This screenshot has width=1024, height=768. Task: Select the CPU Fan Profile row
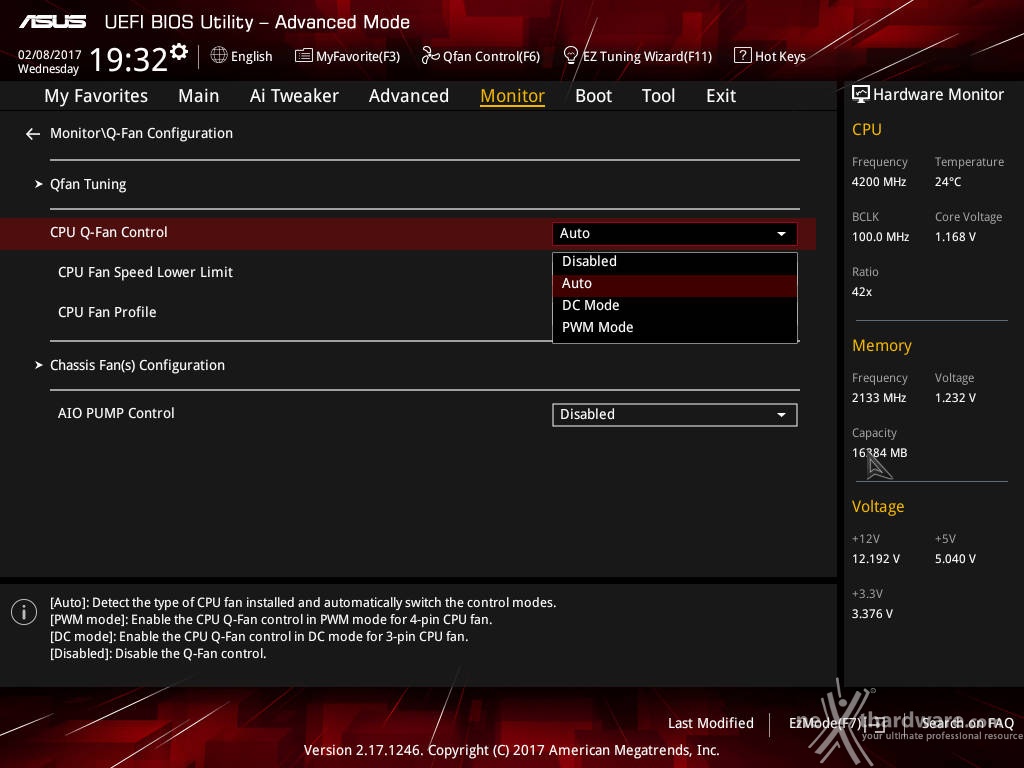click(x=107, y=312)
